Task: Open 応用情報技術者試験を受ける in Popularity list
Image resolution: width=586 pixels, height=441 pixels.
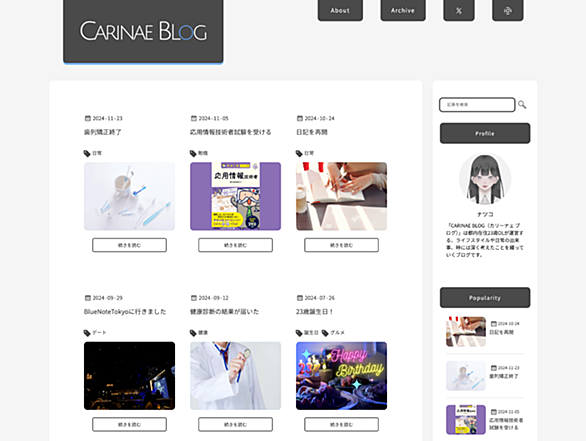Action: (x=506, y=424)
